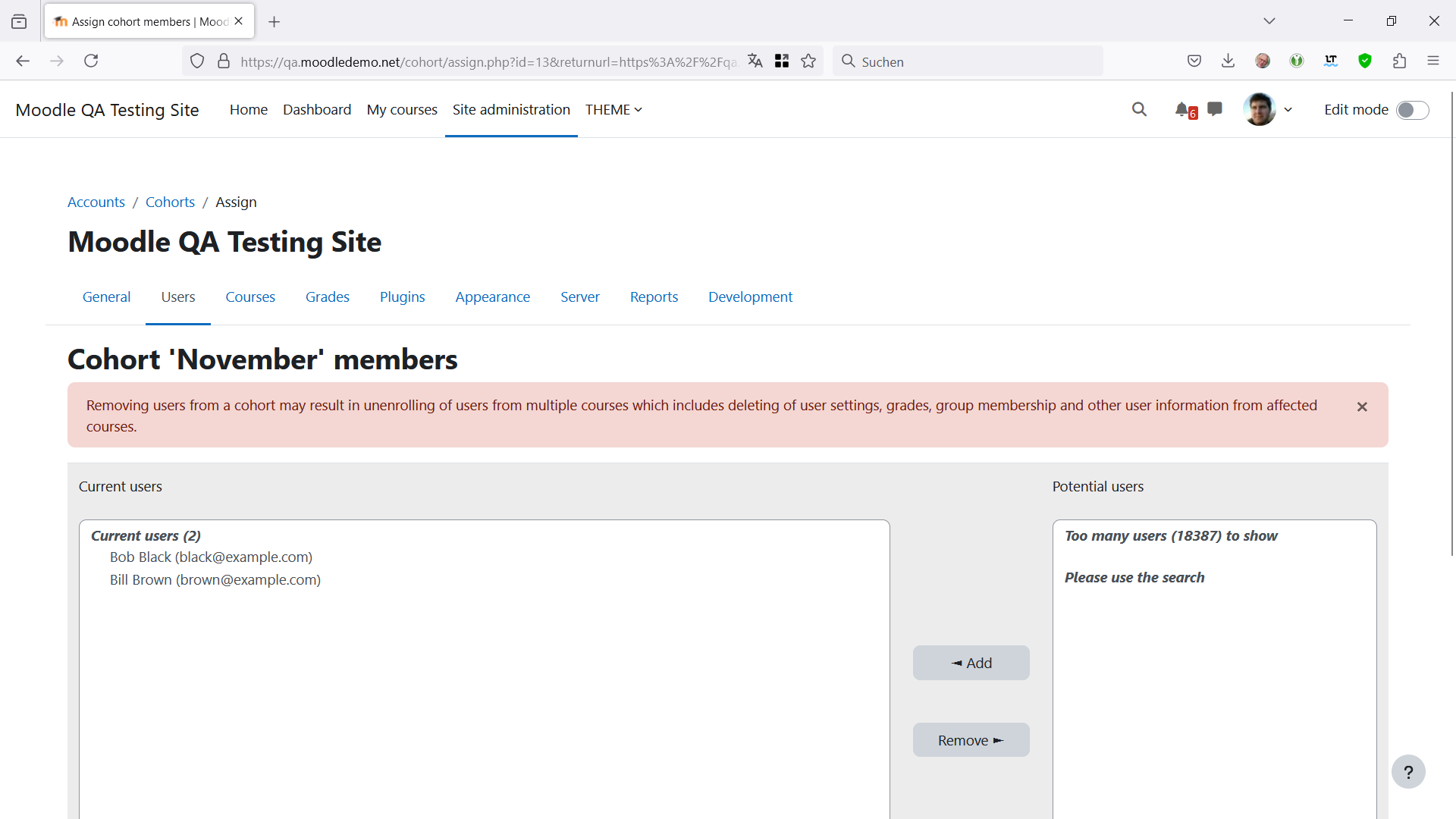1456x819 pixels.
Task: Go back to previous page in browser
Action: coord(23,61)
